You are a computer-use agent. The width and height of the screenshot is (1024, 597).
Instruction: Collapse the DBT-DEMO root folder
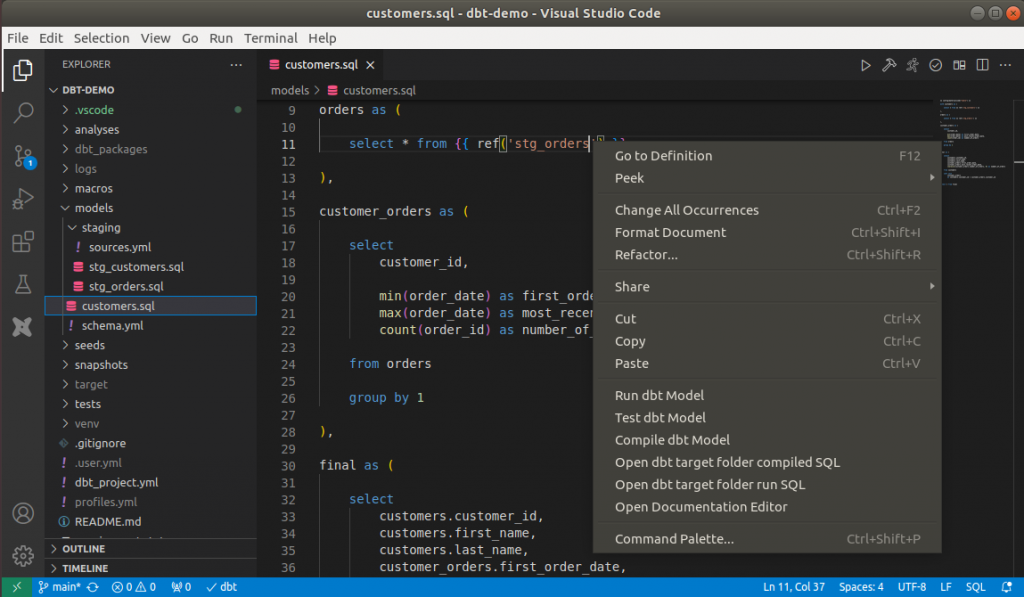tap(54, 90)
